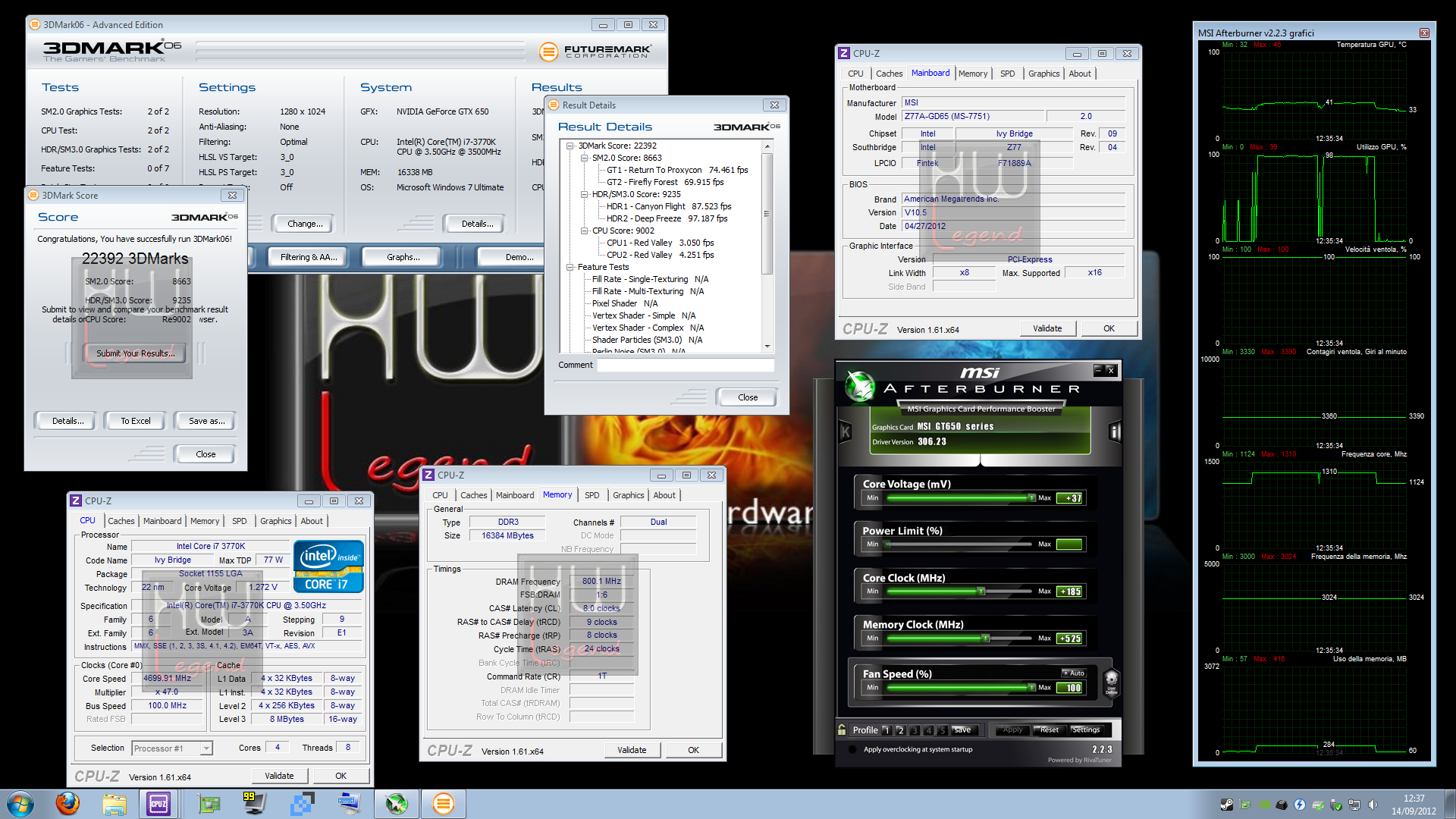Screen dimensions: 1456x819
Task: Click Safely Remove Hardware tray icon
Action: click(x=1336, y=805)
